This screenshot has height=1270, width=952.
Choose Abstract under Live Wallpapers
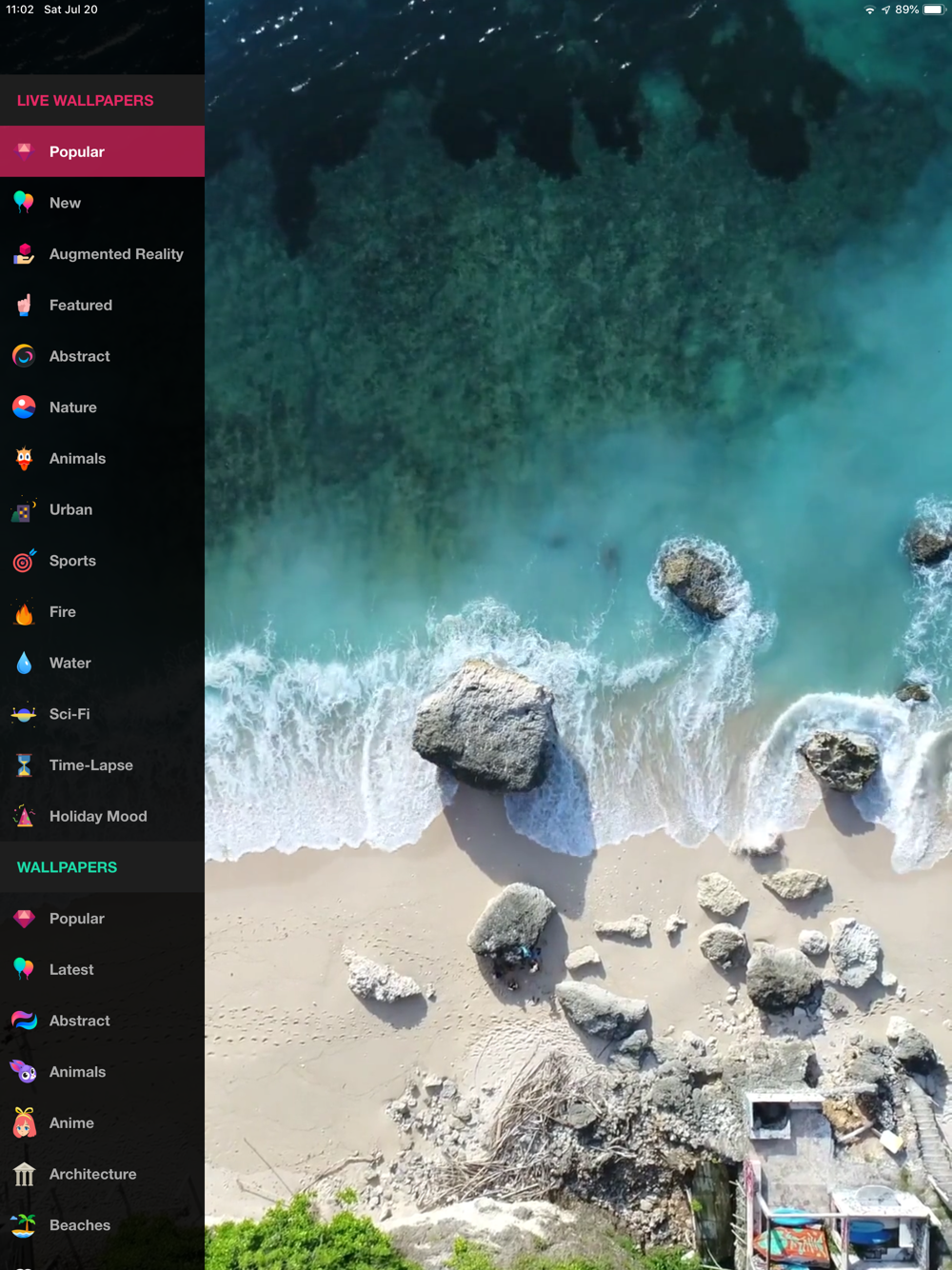(x=102, y=356)
